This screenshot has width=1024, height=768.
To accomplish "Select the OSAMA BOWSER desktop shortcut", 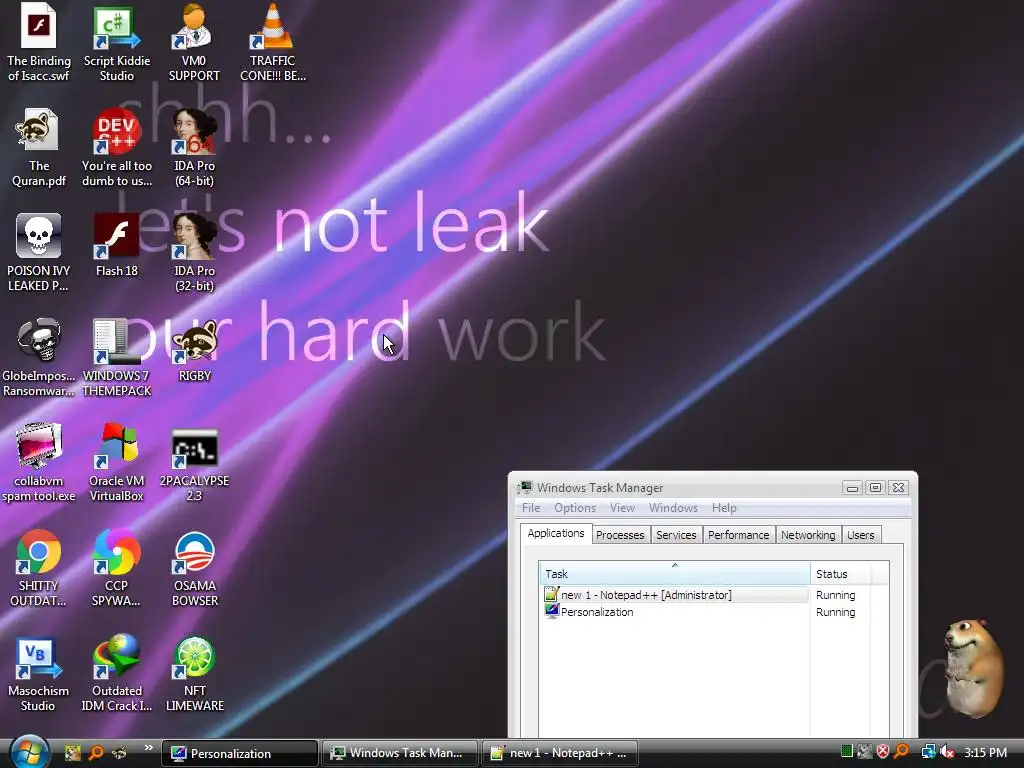I will pyautogui.click(x=194, y=568).
